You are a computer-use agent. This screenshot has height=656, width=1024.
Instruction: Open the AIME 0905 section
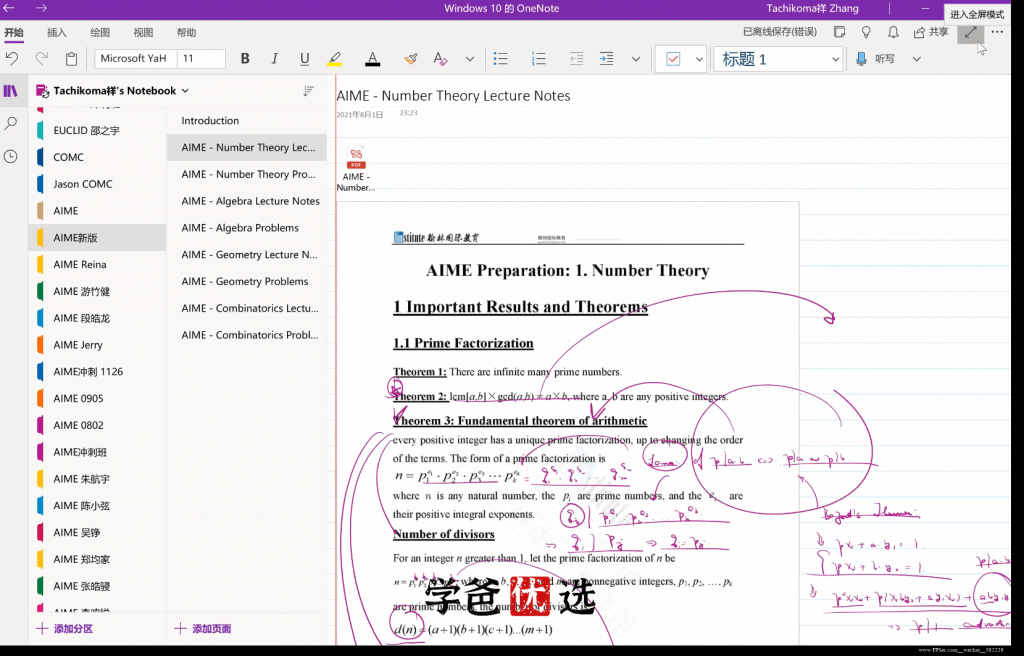97,399
